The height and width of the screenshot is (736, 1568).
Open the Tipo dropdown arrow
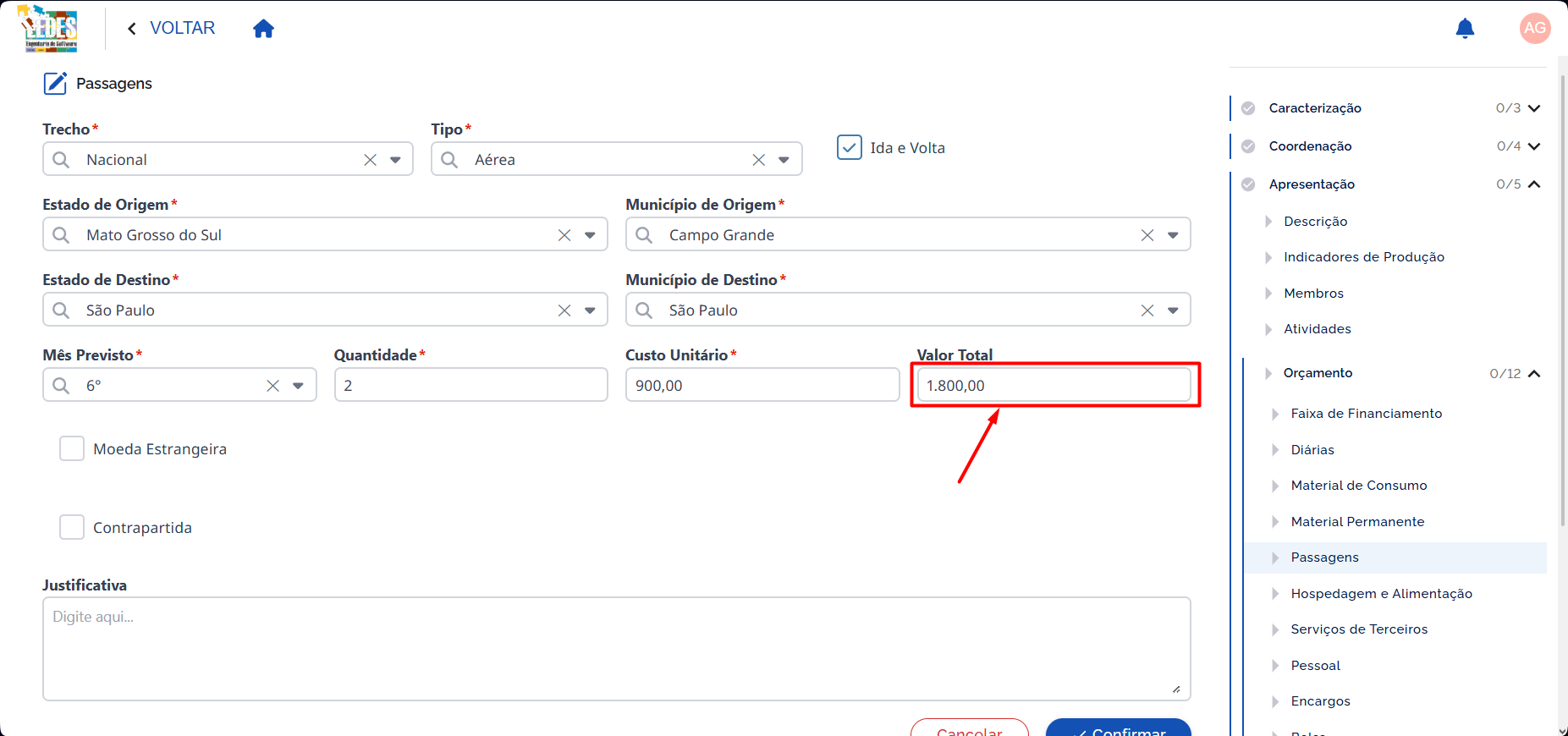pyautogui.click(x=784, y=160)
